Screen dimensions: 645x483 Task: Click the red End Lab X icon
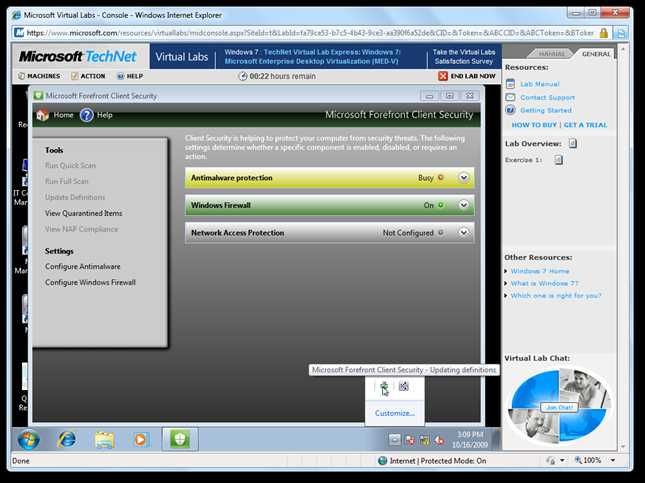coord(443,76)
